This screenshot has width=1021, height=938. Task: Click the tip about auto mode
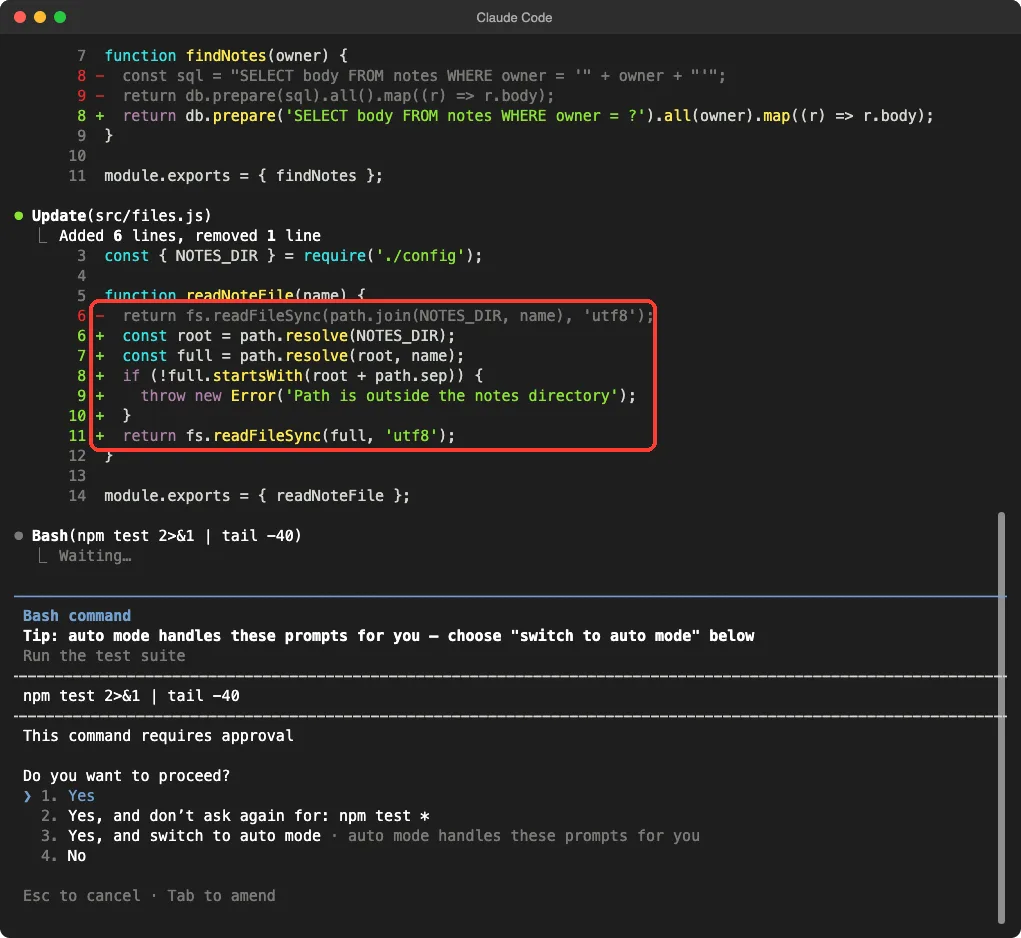[x=388, y=636]
